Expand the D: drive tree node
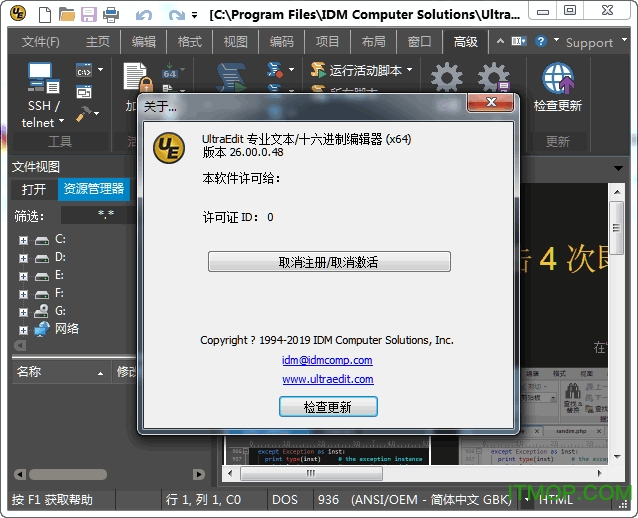The height and width of the screenshot is (518, 638). coord(24,258)
